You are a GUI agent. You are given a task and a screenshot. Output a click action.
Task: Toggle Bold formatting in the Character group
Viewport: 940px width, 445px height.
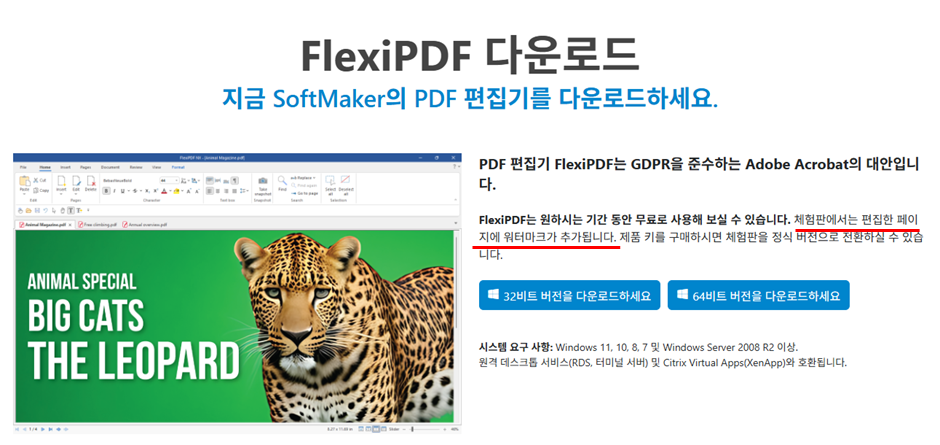tap(106, 191)
